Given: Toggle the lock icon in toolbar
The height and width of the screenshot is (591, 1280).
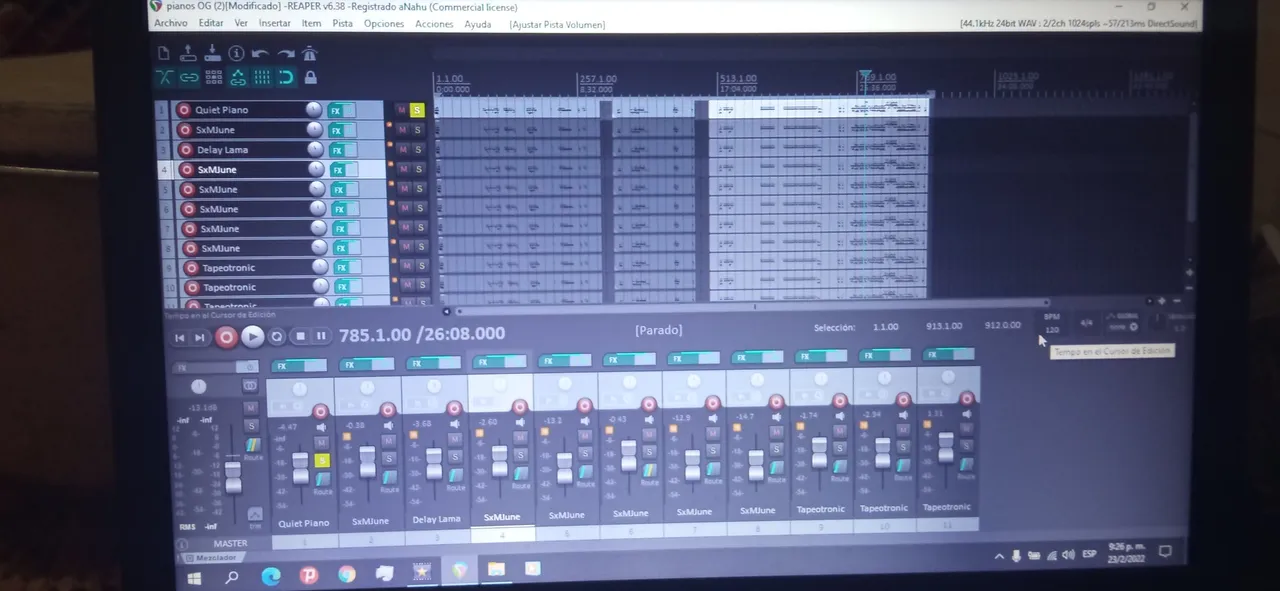Looking at the screenshot, I should [x=310, y=77].
